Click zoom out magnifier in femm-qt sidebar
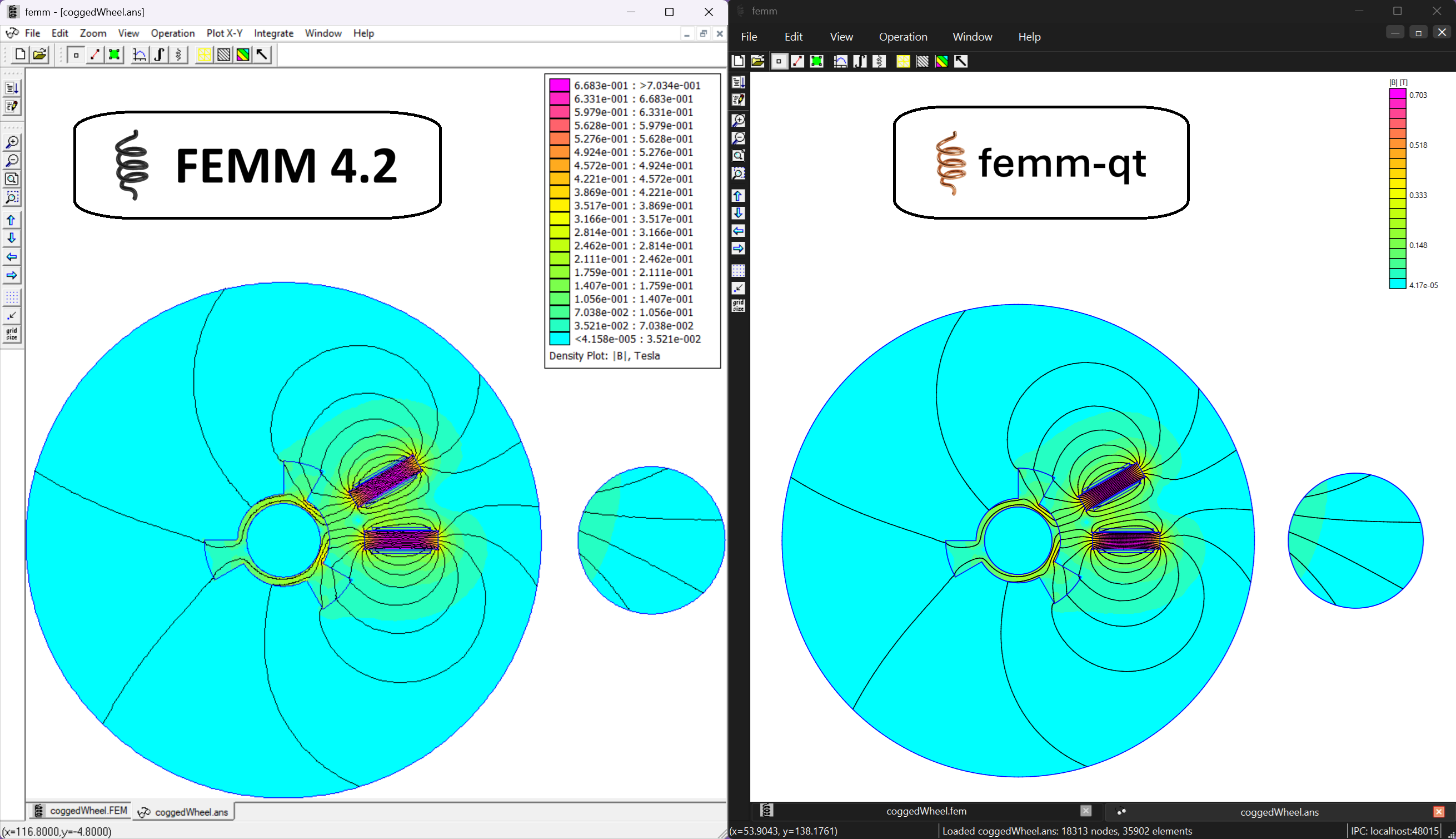1456x839 pixels. click(739, 138)
